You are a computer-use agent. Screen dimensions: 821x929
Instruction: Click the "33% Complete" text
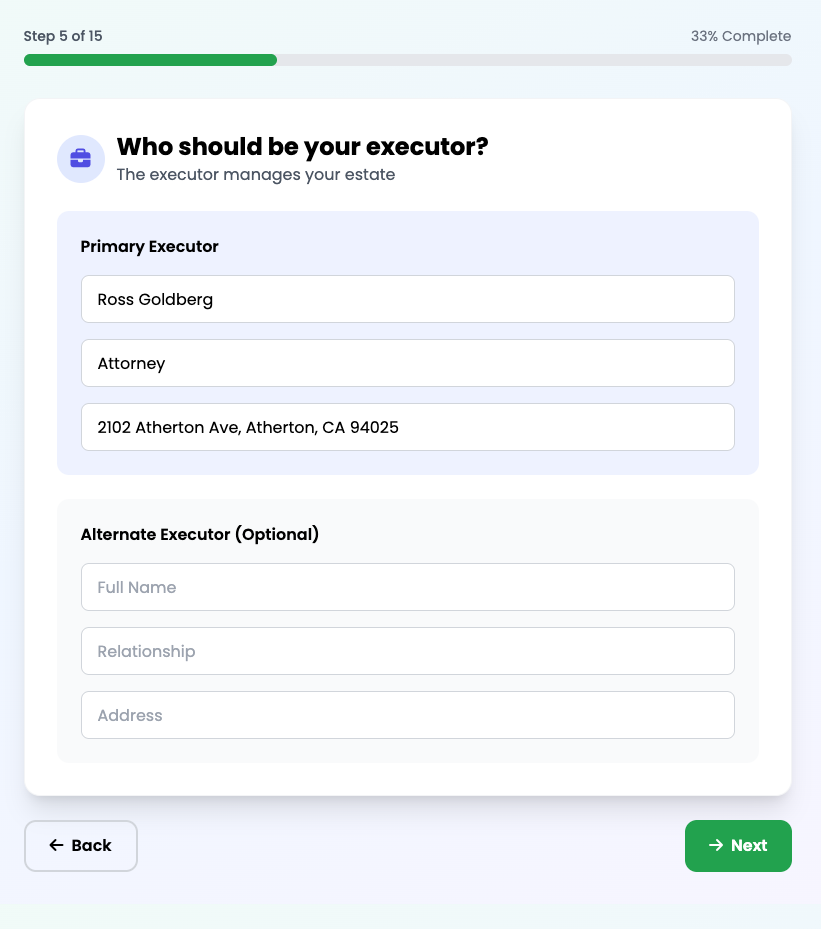click(740, 36)
